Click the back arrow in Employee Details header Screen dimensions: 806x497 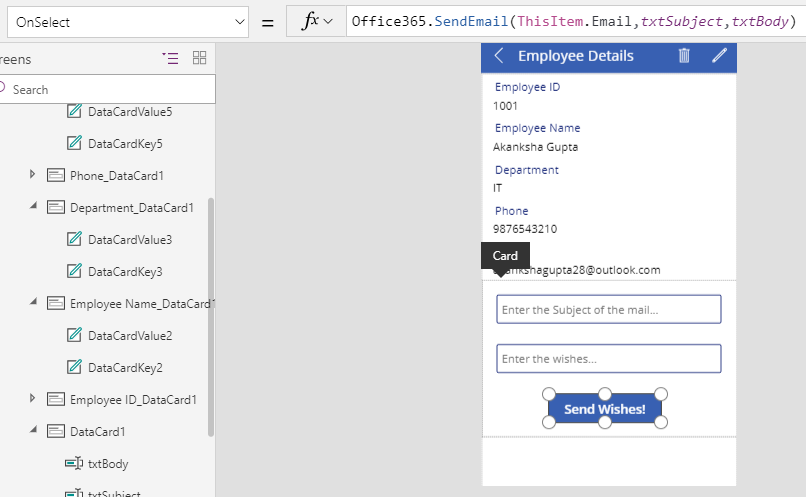coord(499,56)
